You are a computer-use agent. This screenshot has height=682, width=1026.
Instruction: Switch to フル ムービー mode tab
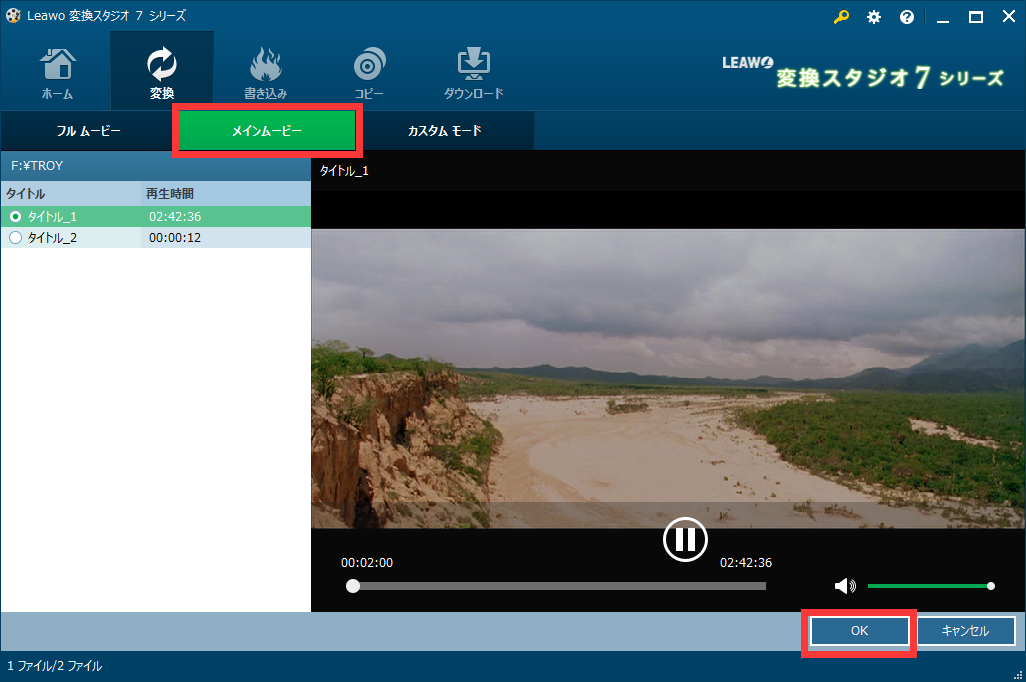coord(88,131)
